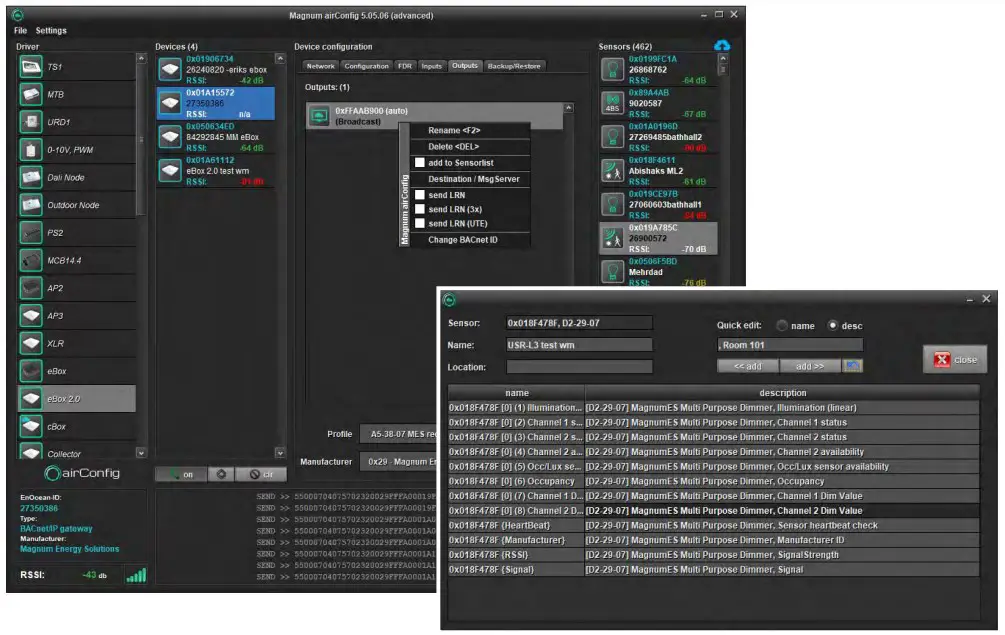Image resolution: width=1005 pixels, height=635 pixels.
Task: Click the Location input field
Action: (579, 367)
